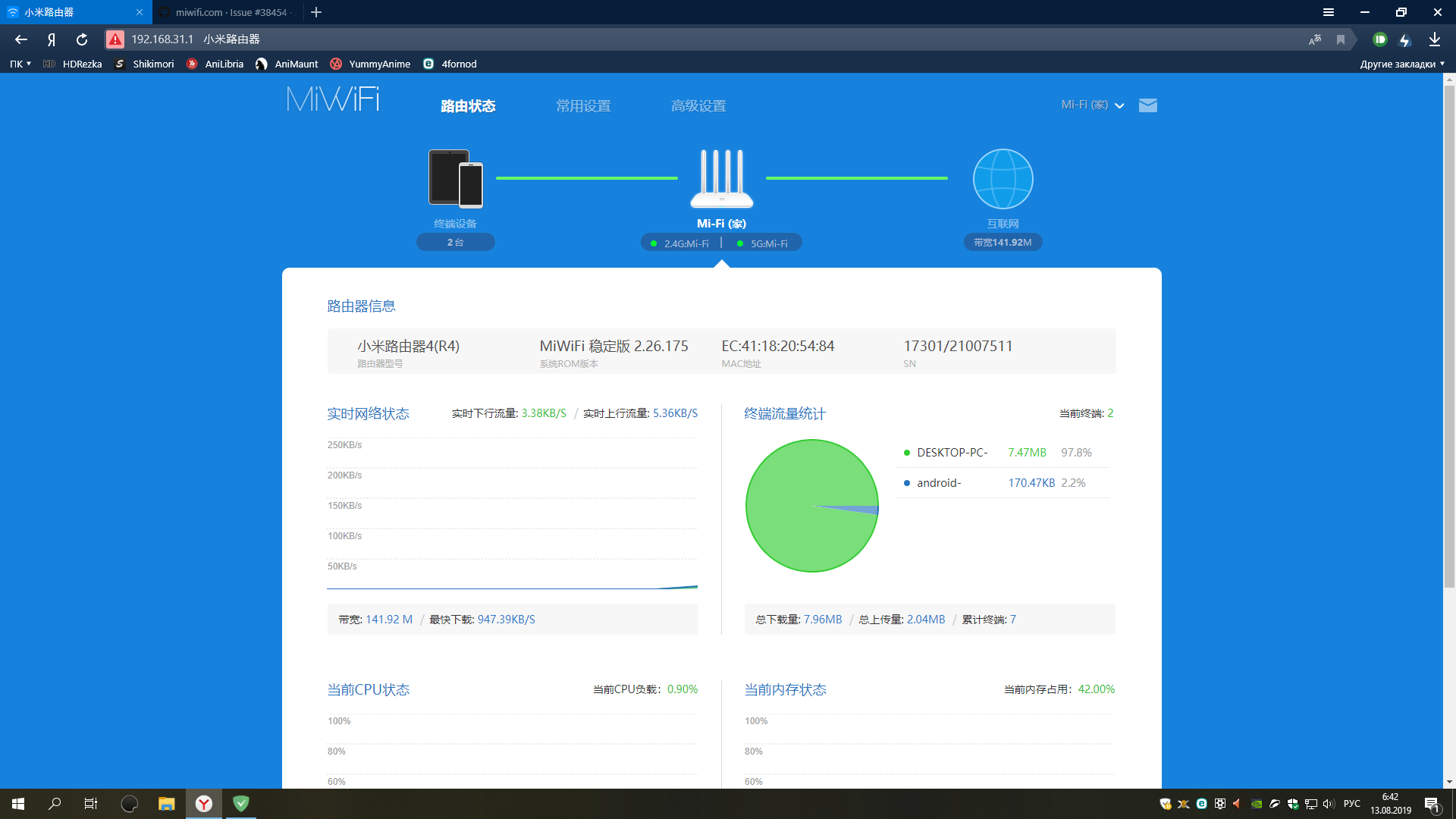This screenshot has width=1456, height=819.
Task: Open the ПК bookmarks folder dropdown
Action: point(20,64)
